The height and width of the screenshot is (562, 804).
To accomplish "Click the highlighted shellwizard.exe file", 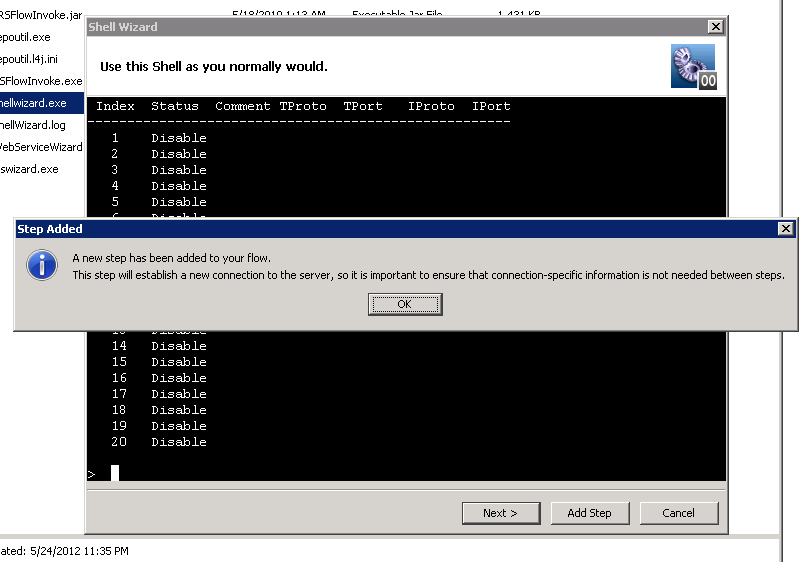I will [33, 103].
